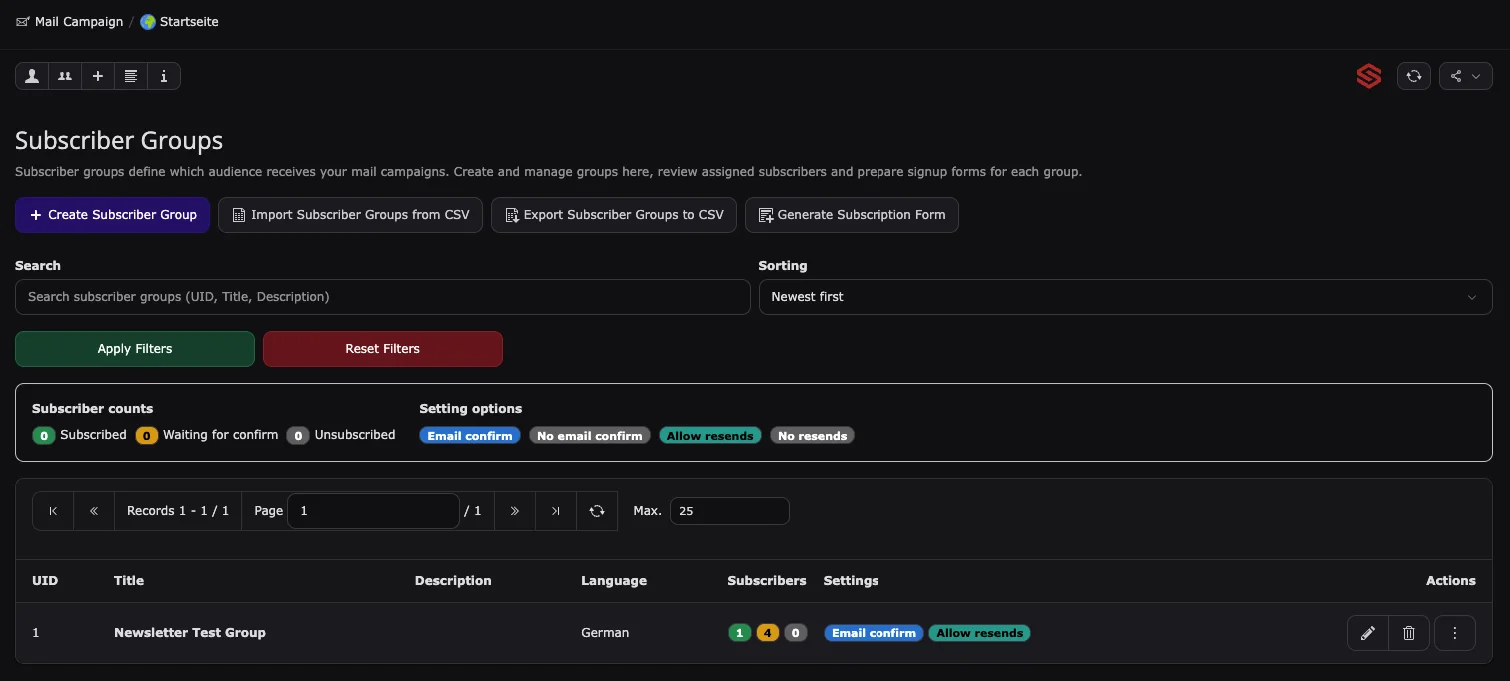Click the UID column header
The image size is (1510, 681).
point(45,581)
